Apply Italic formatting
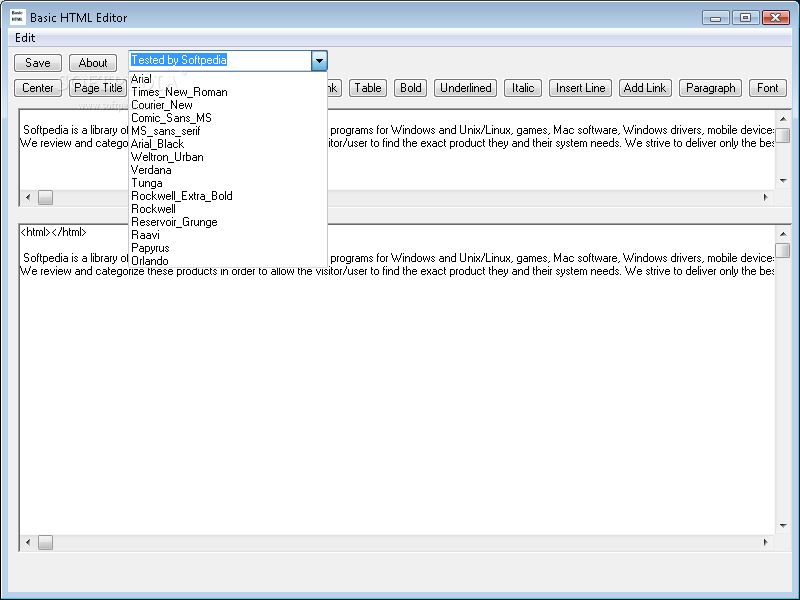800x600 pixels. (x=522, y=87)
